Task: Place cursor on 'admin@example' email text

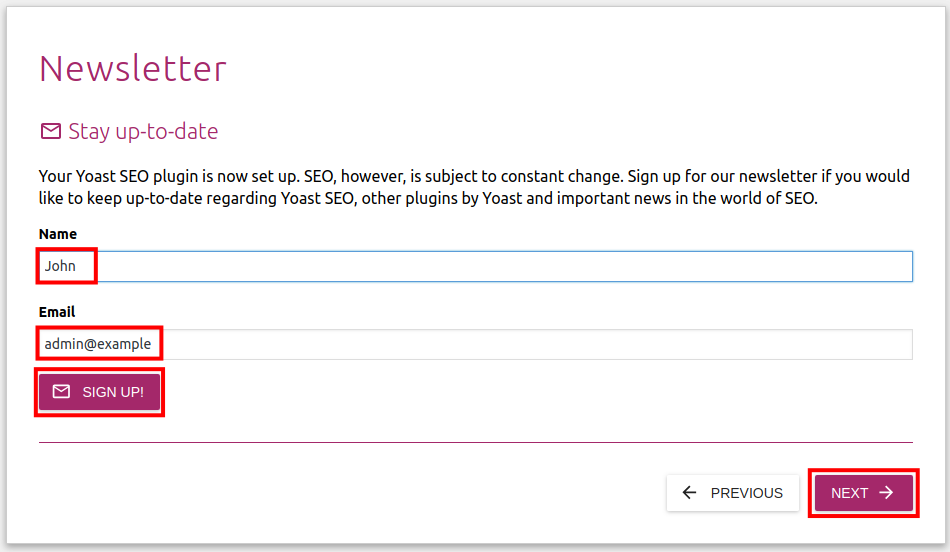Action: (x=97, y=344)
